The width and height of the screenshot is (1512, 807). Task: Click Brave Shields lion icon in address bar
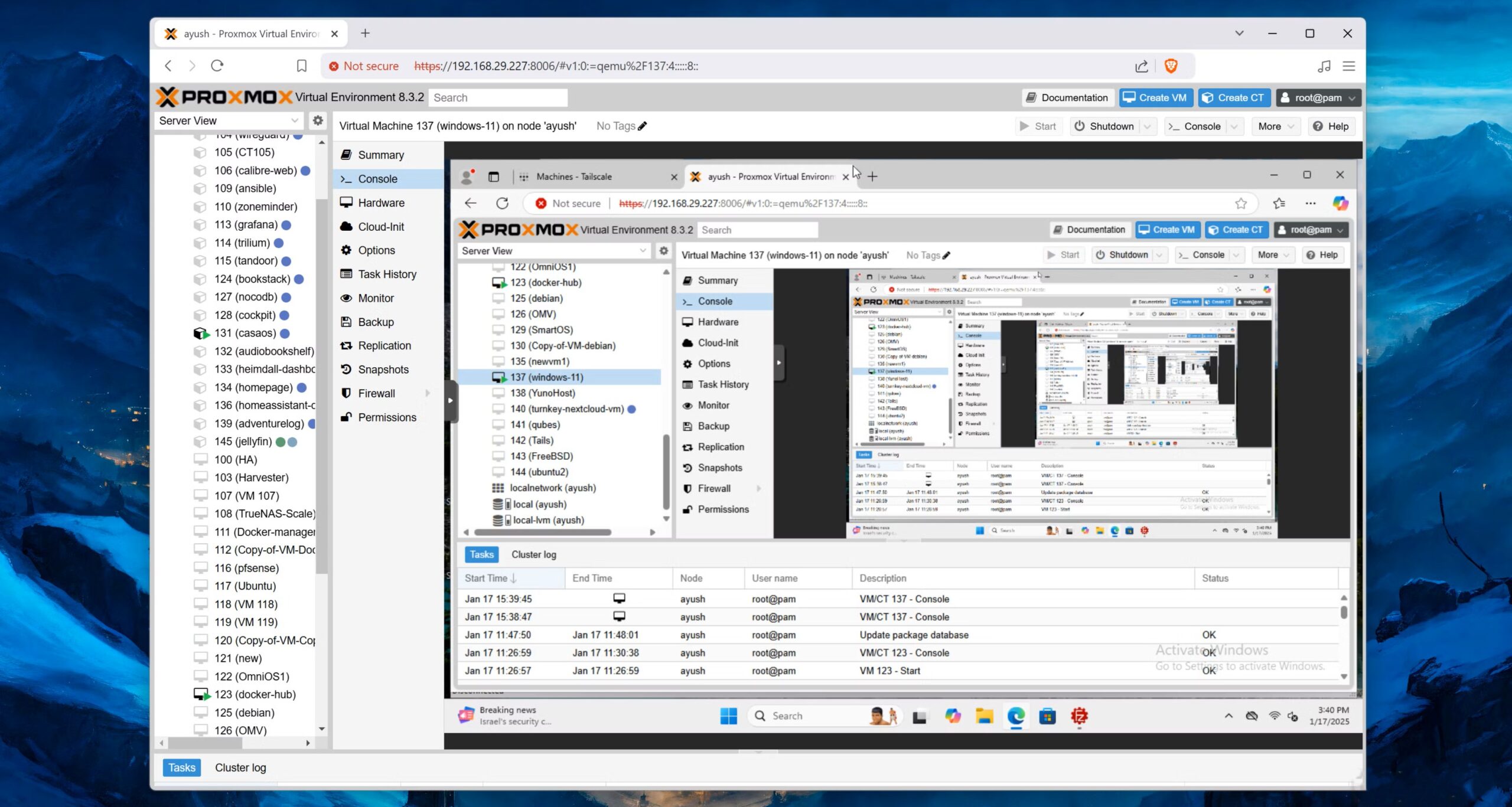click(1171, 66)
